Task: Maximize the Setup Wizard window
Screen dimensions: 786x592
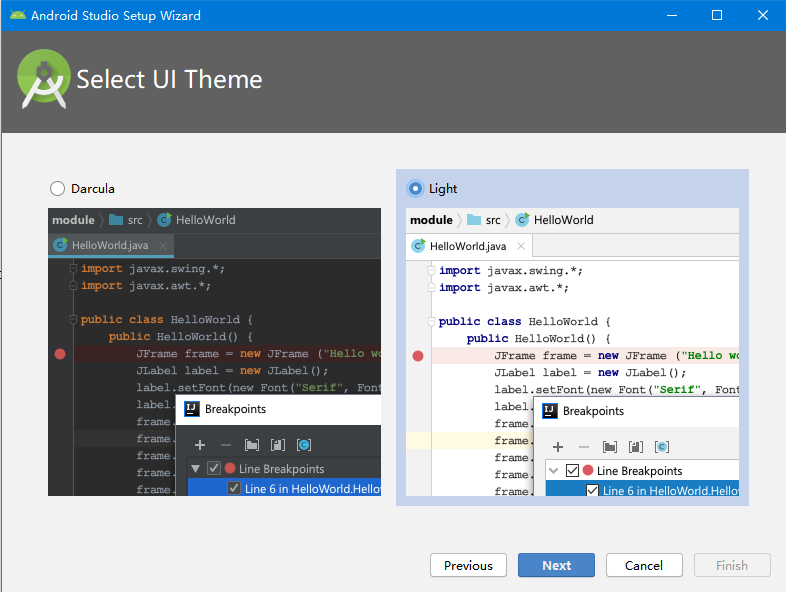Action: click(717, 15)
